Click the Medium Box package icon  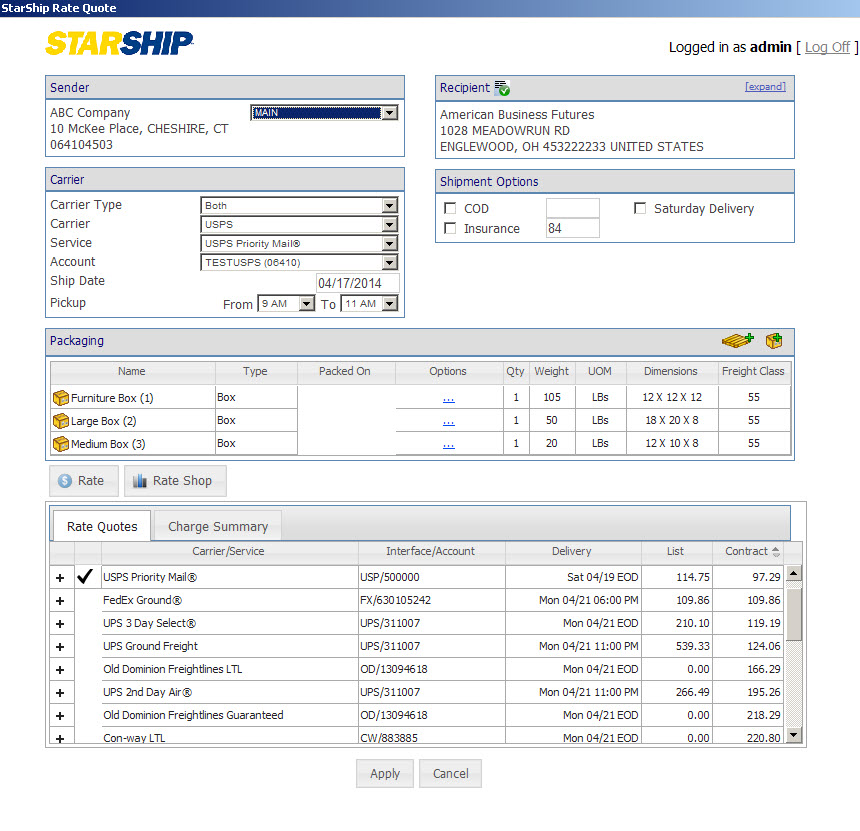tap(60, 444)
